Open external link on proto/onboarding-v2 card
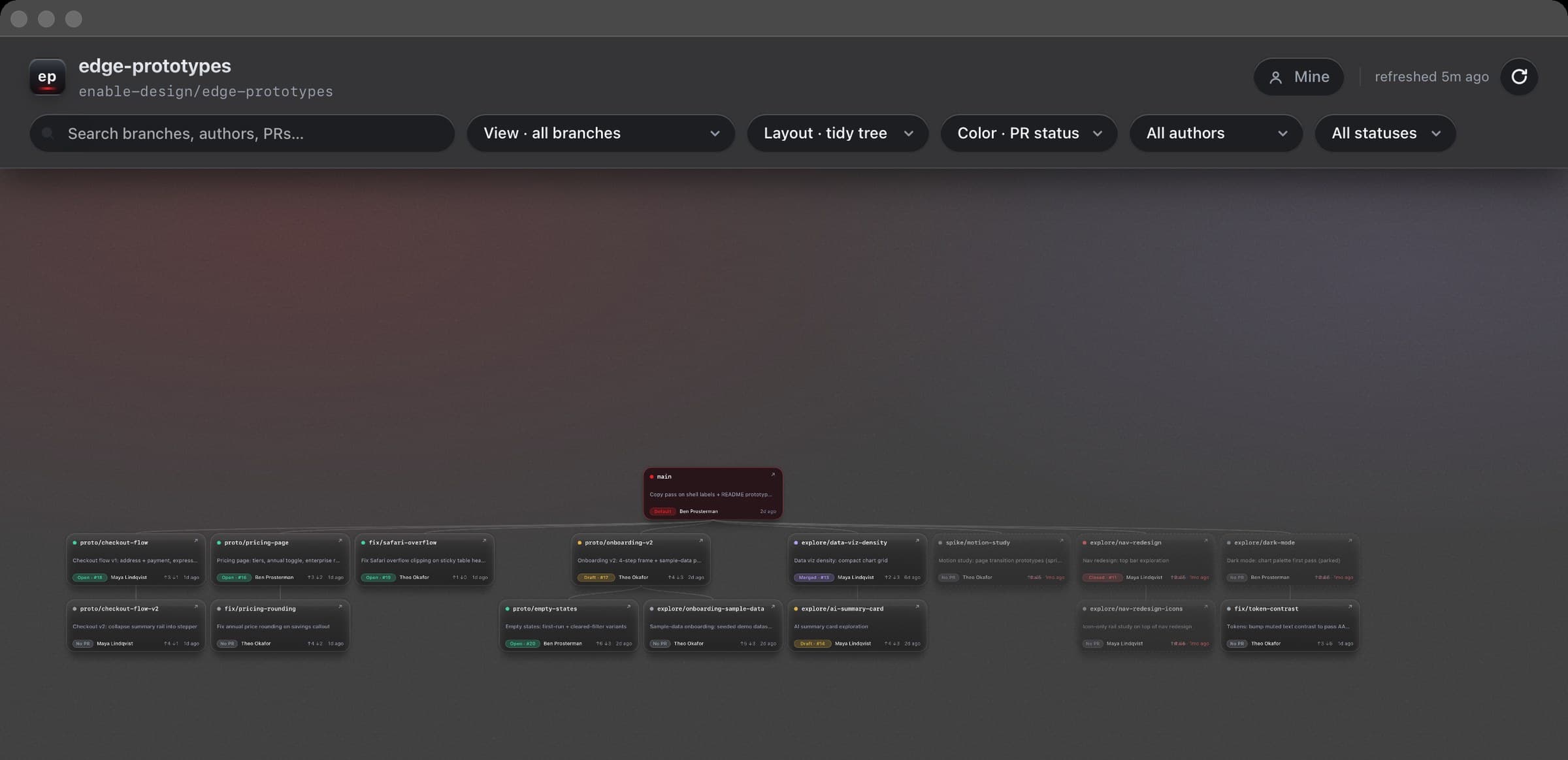The height and width of the screenshot is (760, 1568). click(700, 541)
